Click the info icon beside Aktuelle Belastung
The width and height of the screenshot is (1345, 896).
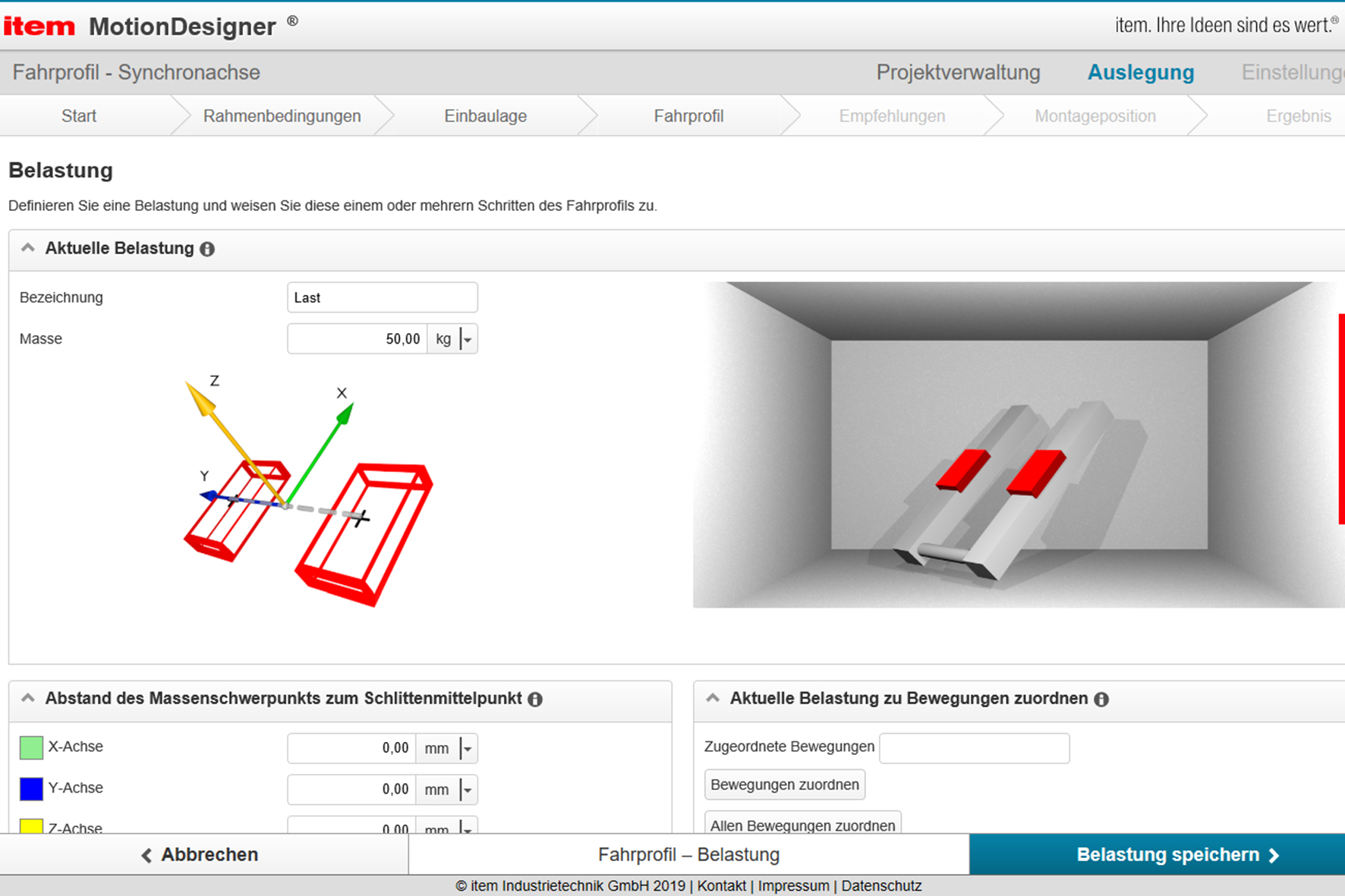pyautogui.click(x=207, y=249)
